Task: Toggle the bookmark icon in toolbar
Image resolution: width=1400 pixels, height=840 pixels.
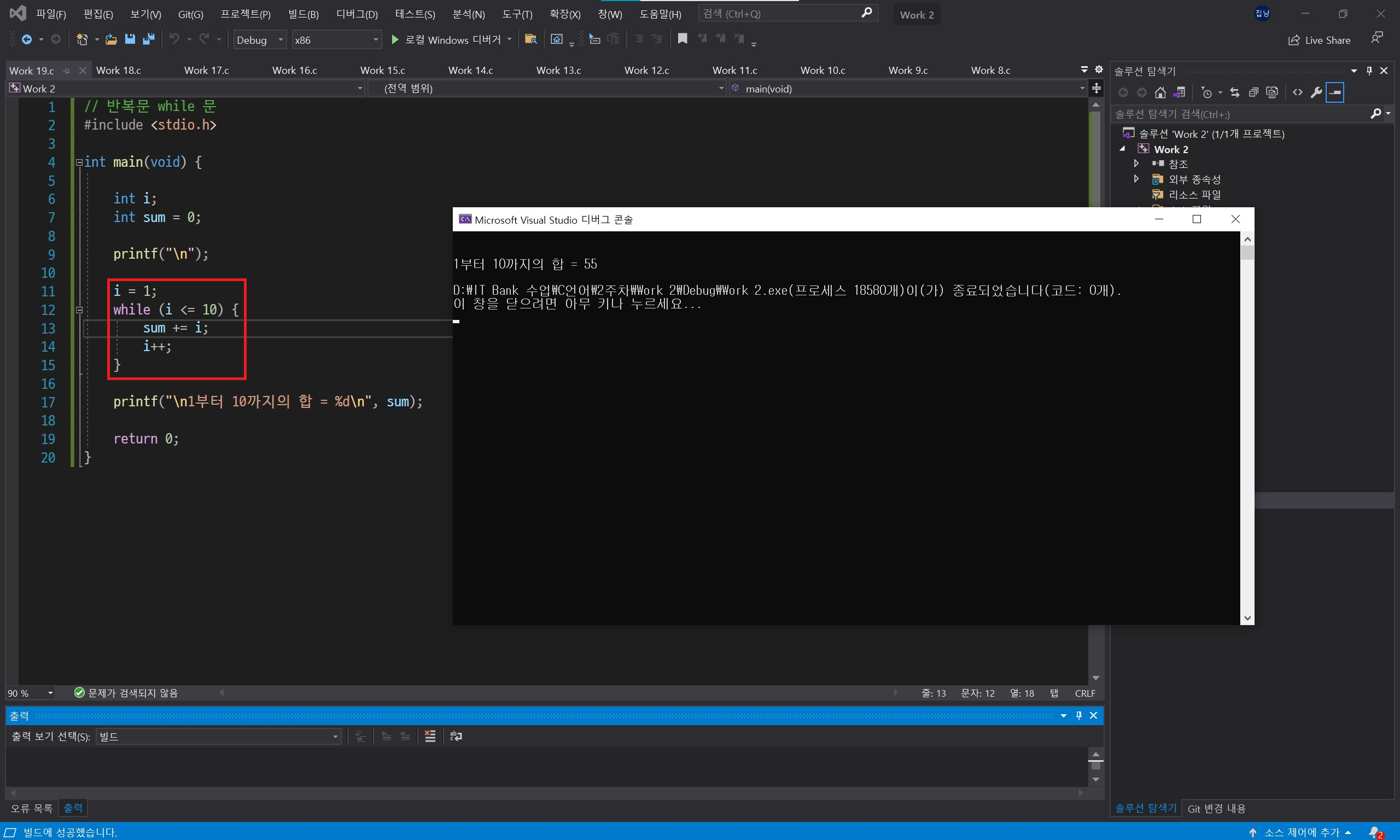Action: coord(682,38)
